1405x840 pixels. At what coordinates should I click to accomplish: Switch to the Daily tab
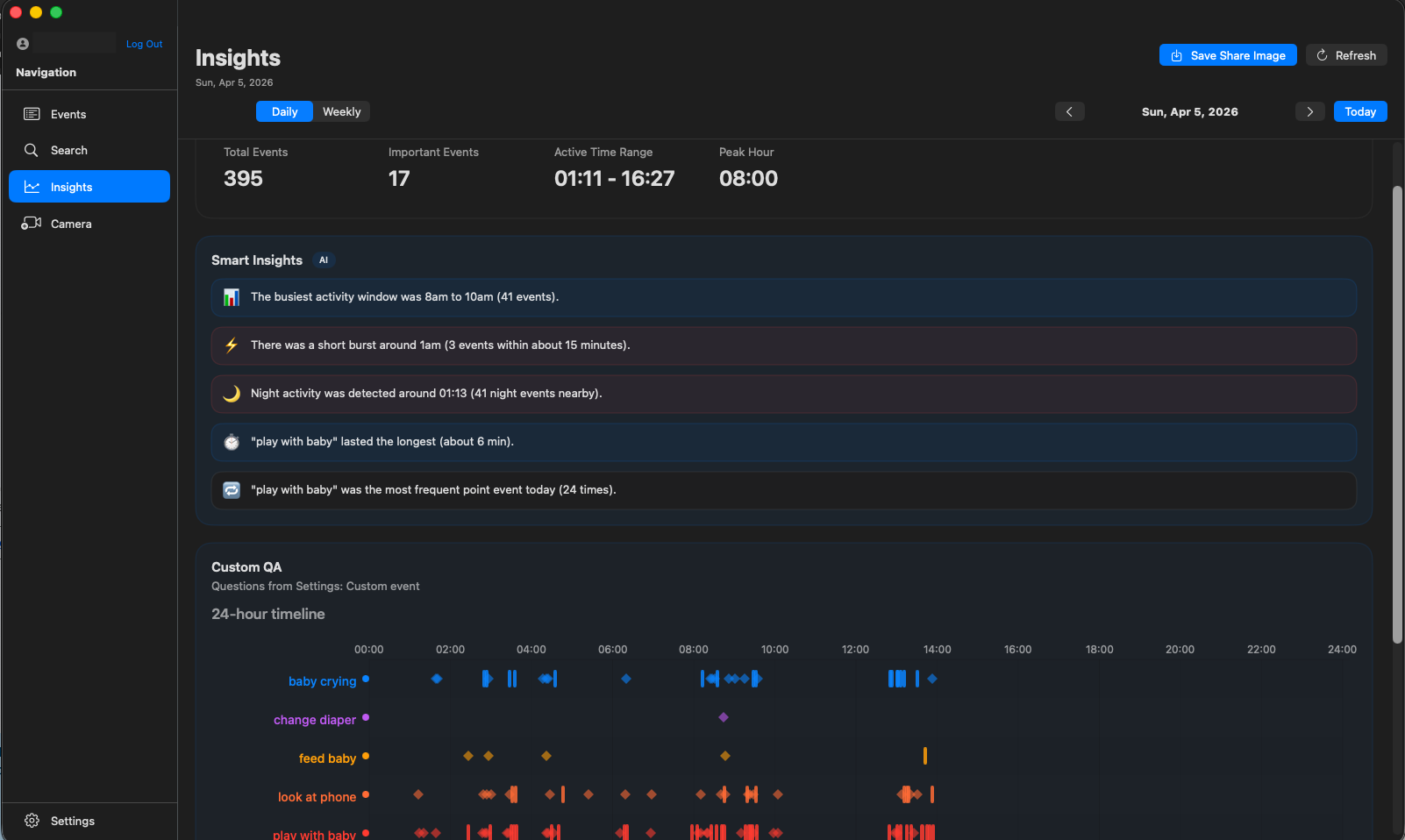click(x=284, y=111)
